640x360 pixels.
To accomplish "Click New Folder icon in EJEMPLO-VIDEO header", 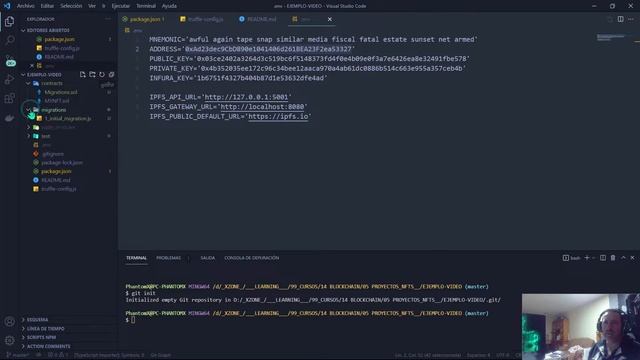I will coord(92,74).
